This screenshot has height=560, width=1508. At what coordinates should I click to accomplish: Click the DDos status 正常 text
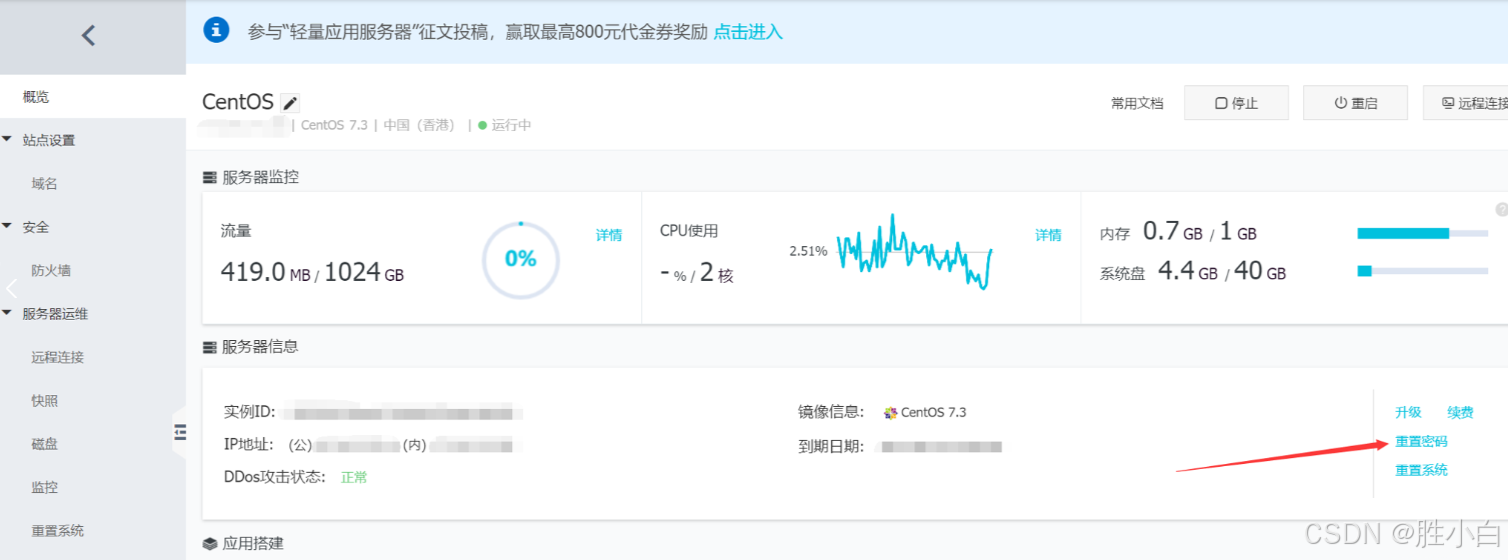[x=354, y=477]
